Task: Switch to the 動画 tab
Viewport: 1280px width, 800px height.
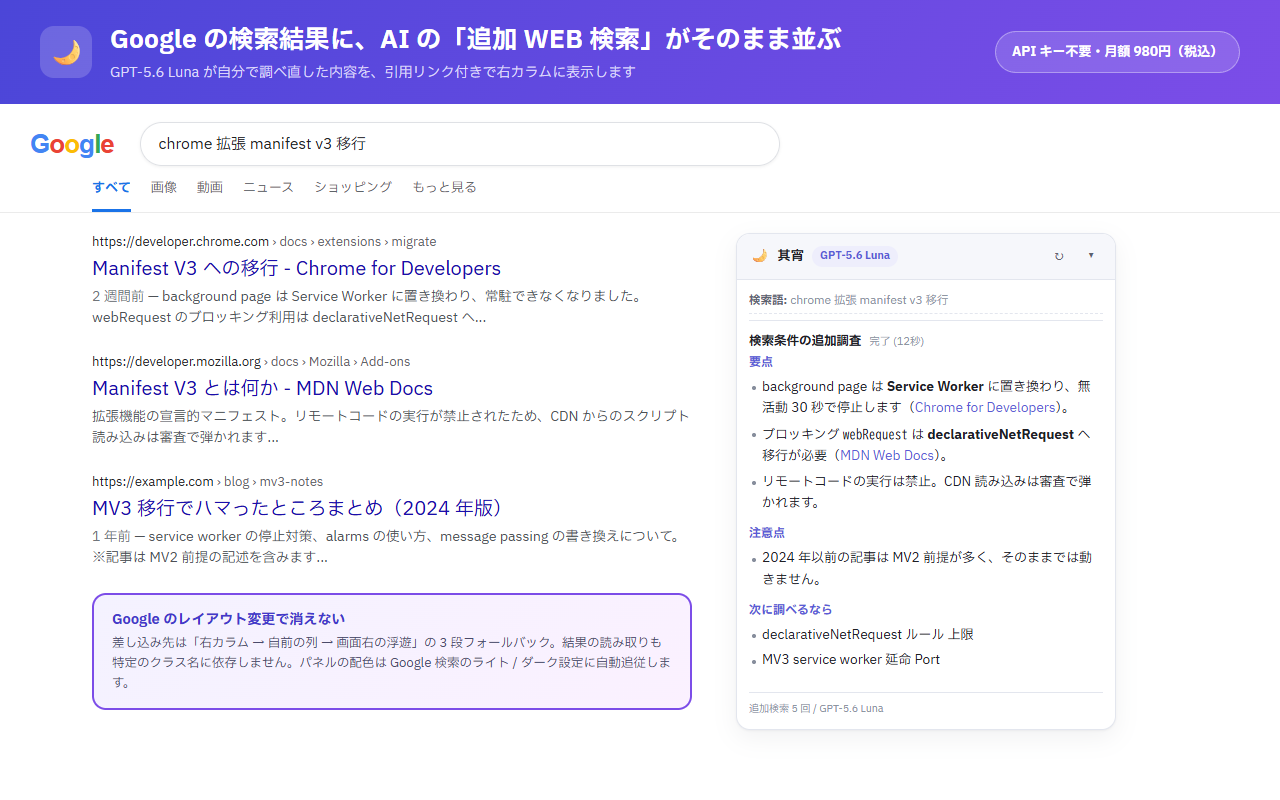Action: coord(210,187)
